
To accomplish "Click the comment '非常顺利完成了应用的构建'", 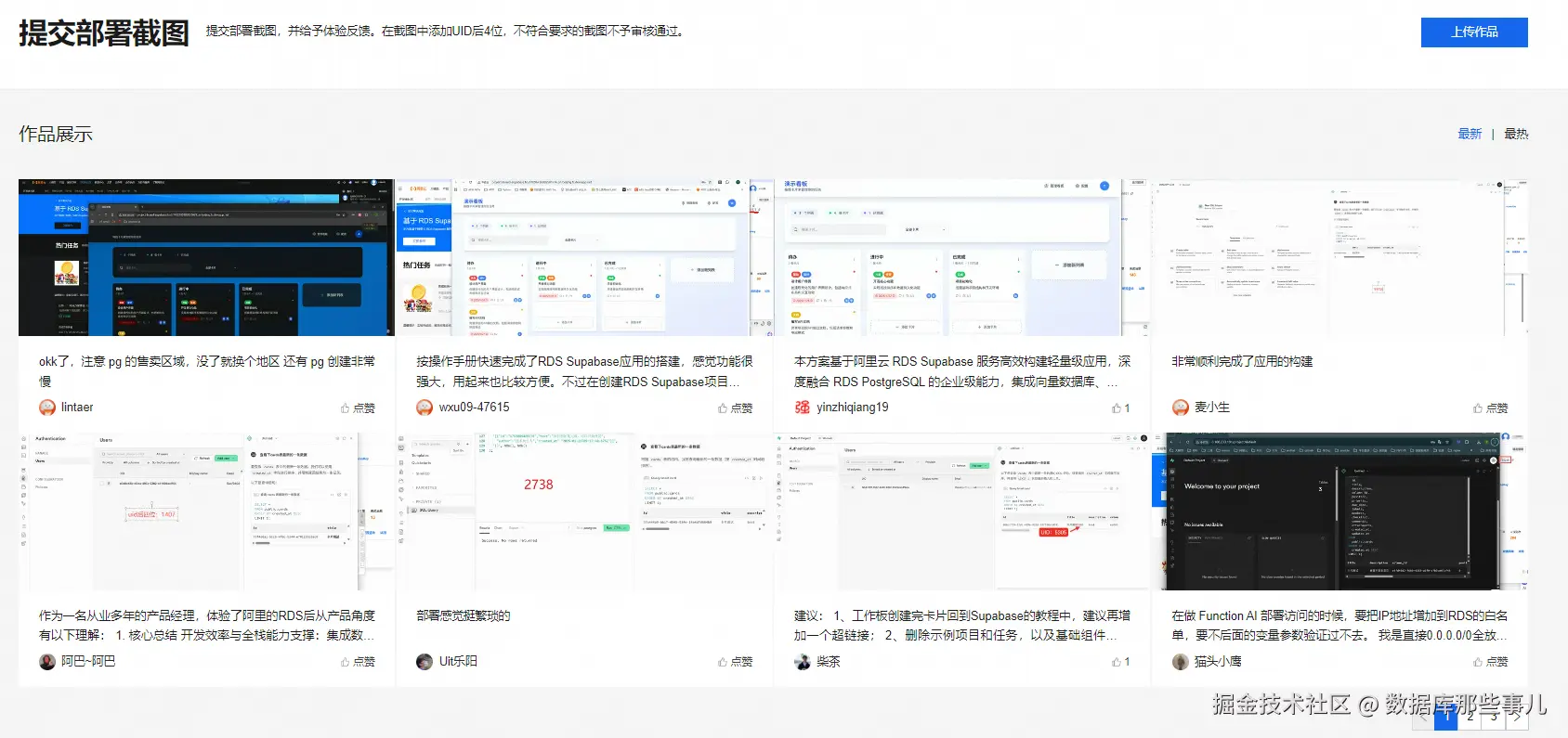I will pos(1242,361).
